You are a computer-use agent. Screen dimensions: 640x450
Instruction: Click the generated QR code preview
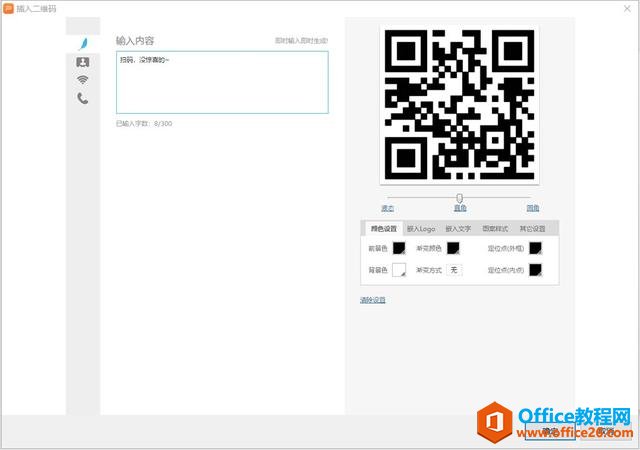click(459, 105)
